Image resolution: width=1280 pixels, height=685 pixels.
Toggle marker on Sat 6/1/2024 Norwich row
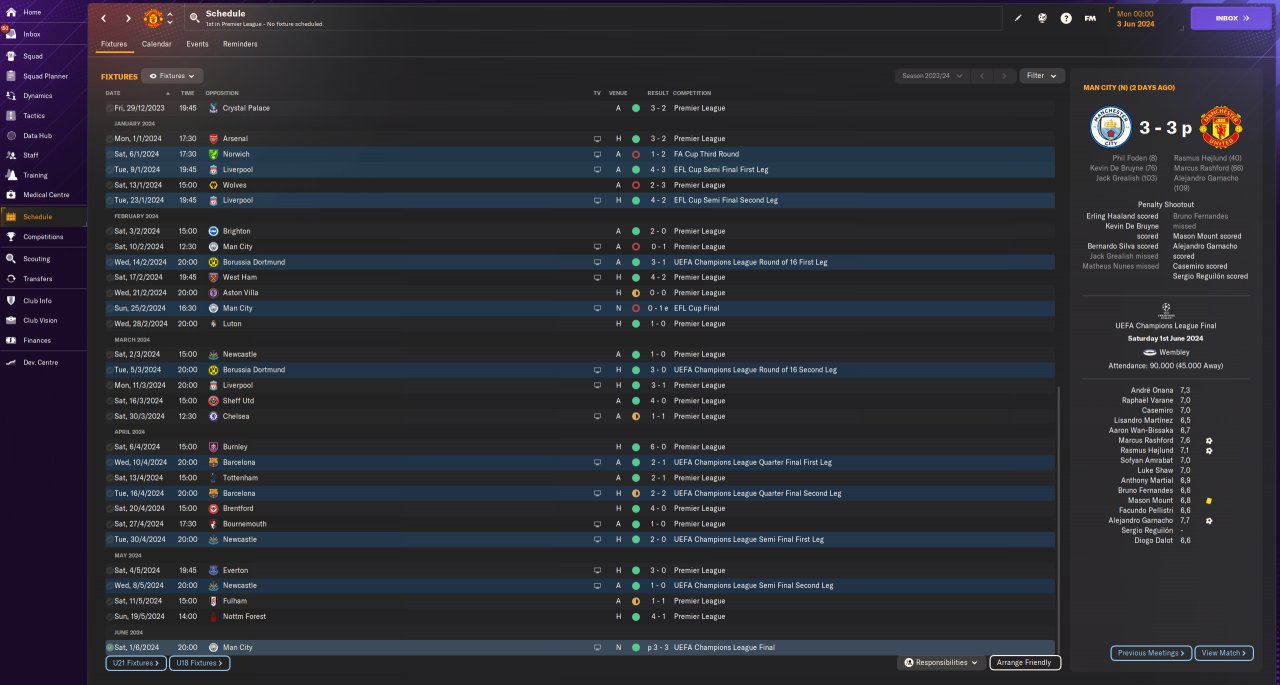(109, 154)
